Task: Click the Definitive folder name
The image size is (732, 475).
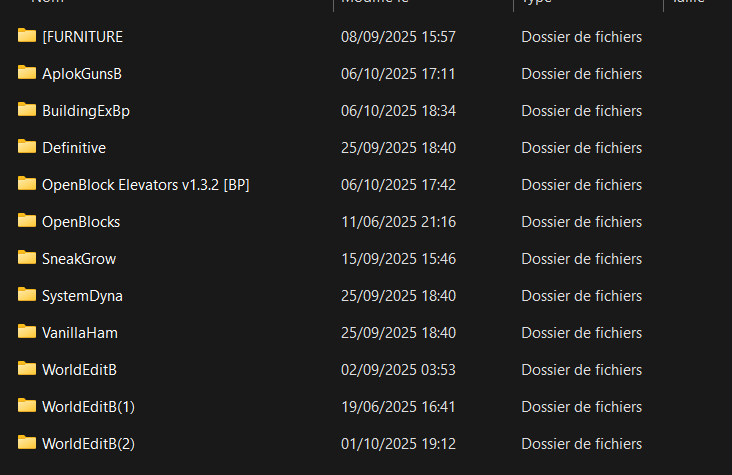Action: point(74,148)
